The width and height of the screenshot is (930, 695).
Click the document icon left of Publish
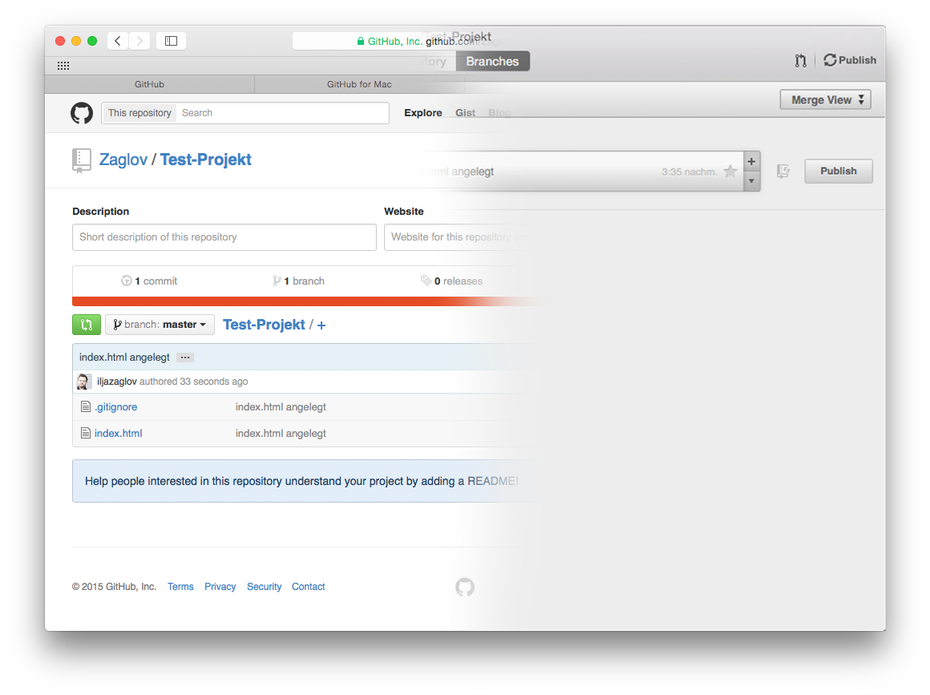(x=784, y=171)
